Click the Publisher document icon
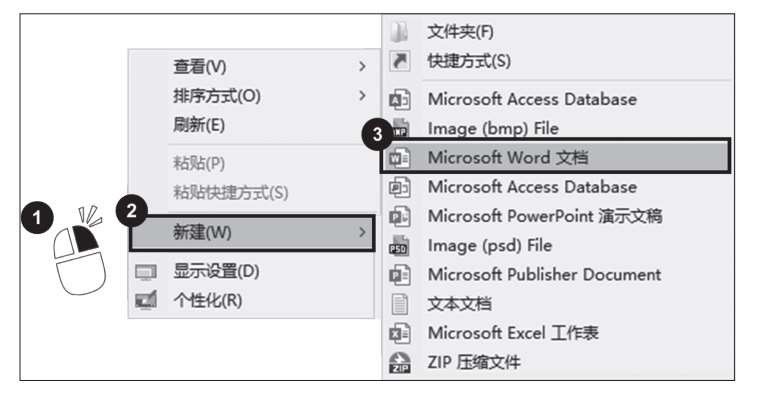The height and width of the screenshot is (398, 762). (399, 275)
